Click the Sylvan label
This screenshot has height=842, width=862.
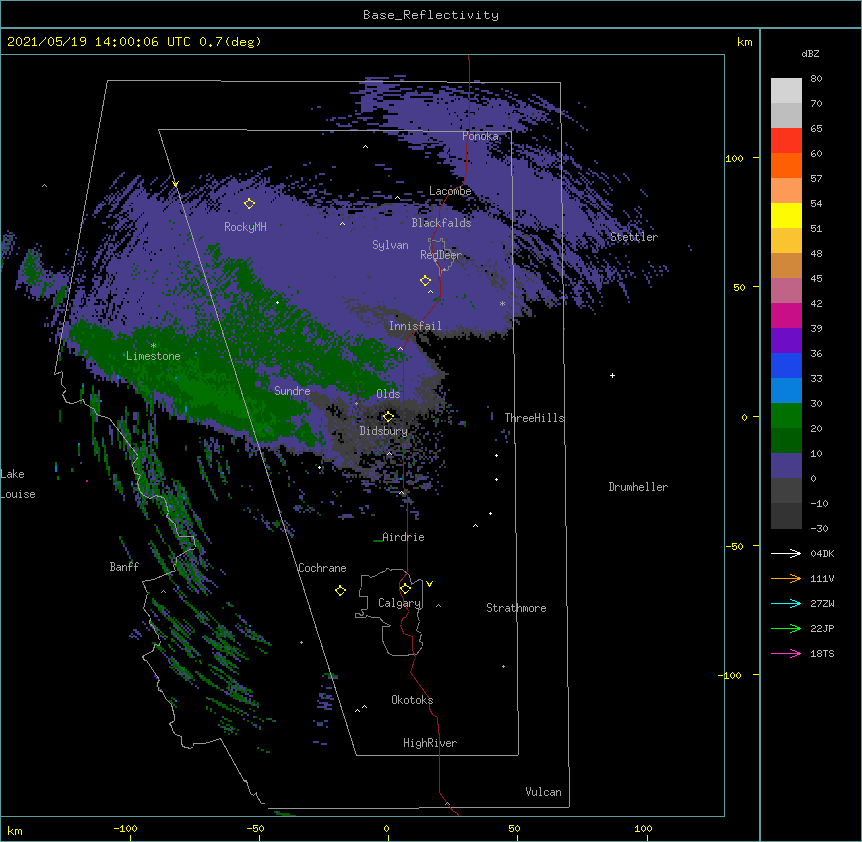pyautogui.click(x=390, y=245)
